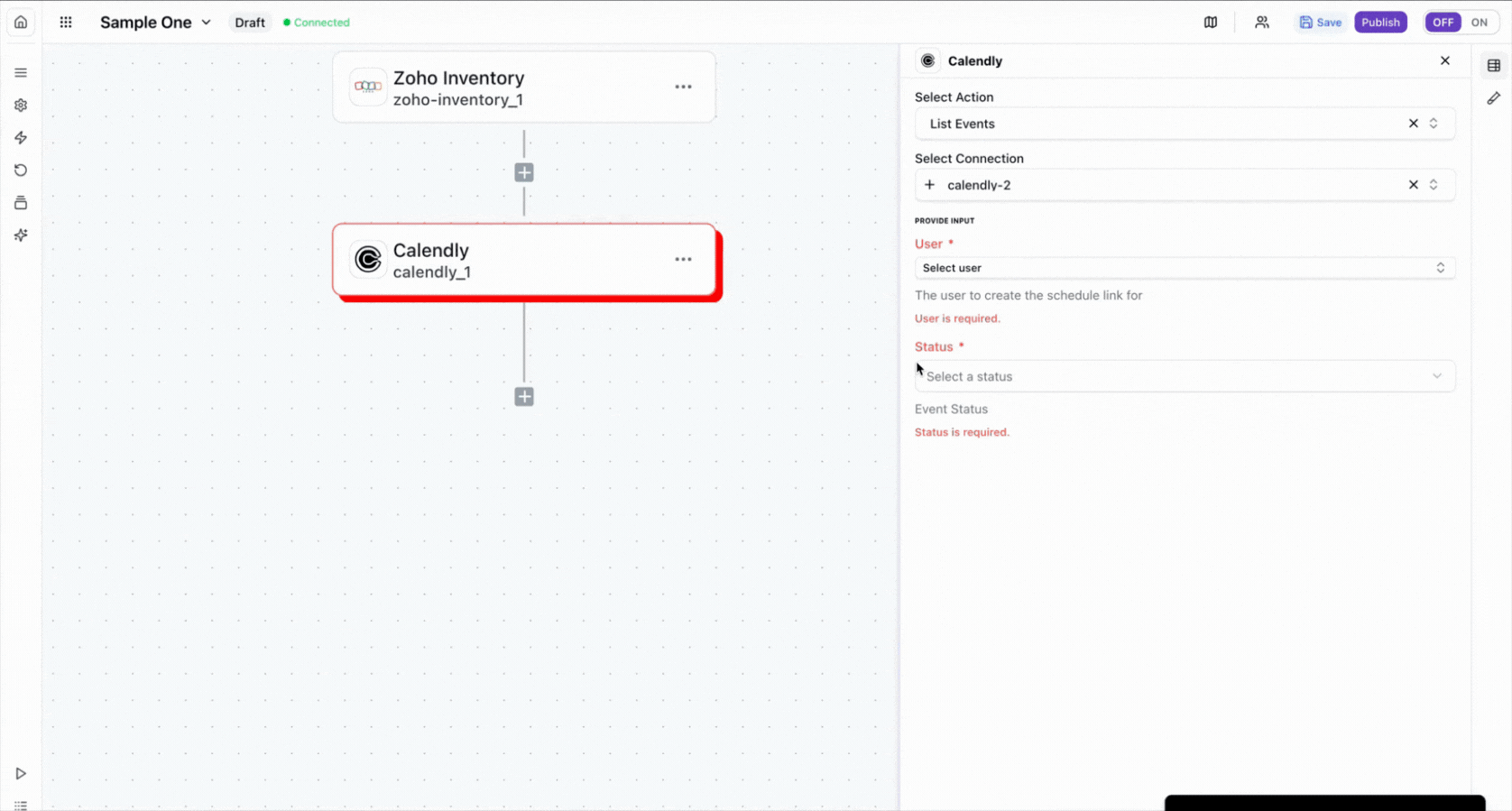Open the map overview icon in the toolbar
1512x811 pixels.
(x=1210, y=22)
